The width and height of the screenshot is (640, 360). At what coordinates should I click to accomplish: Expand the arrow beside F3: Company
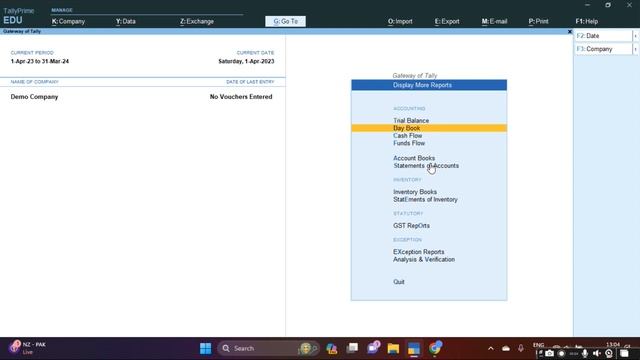click(636, 49)
